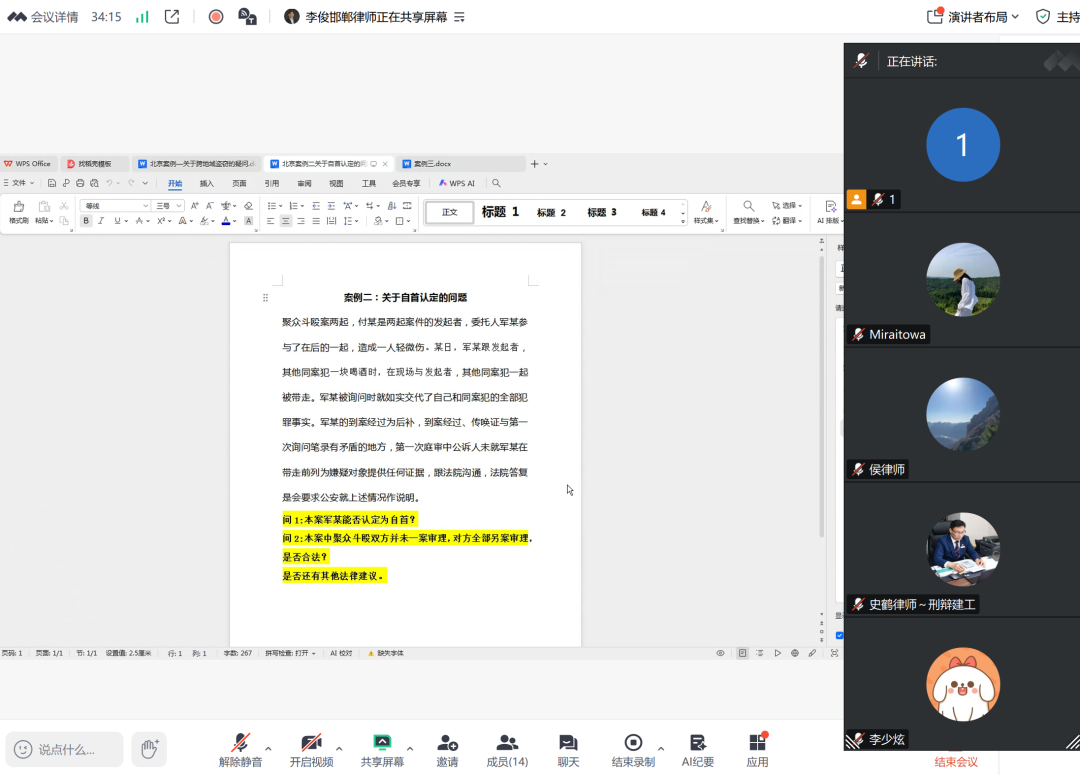Viewport: 1080px width, 775px height.
Task: Open the 选择 selection dropdown
Action: (x=787, y=205)
